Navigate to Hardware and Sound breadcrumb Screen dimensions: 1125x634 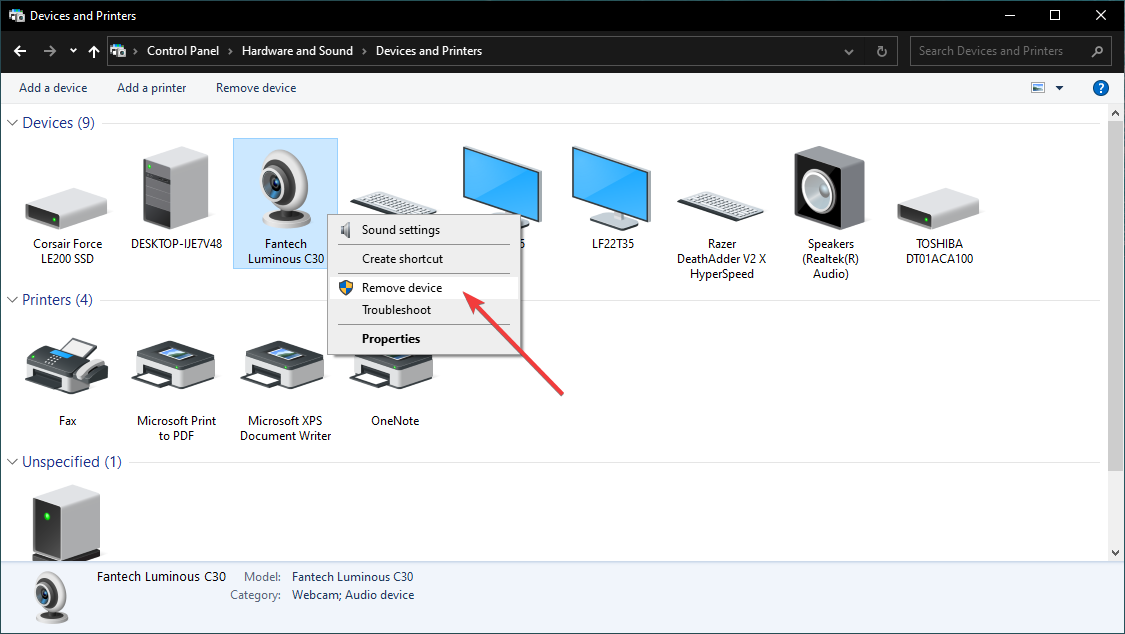coord(297,51)
